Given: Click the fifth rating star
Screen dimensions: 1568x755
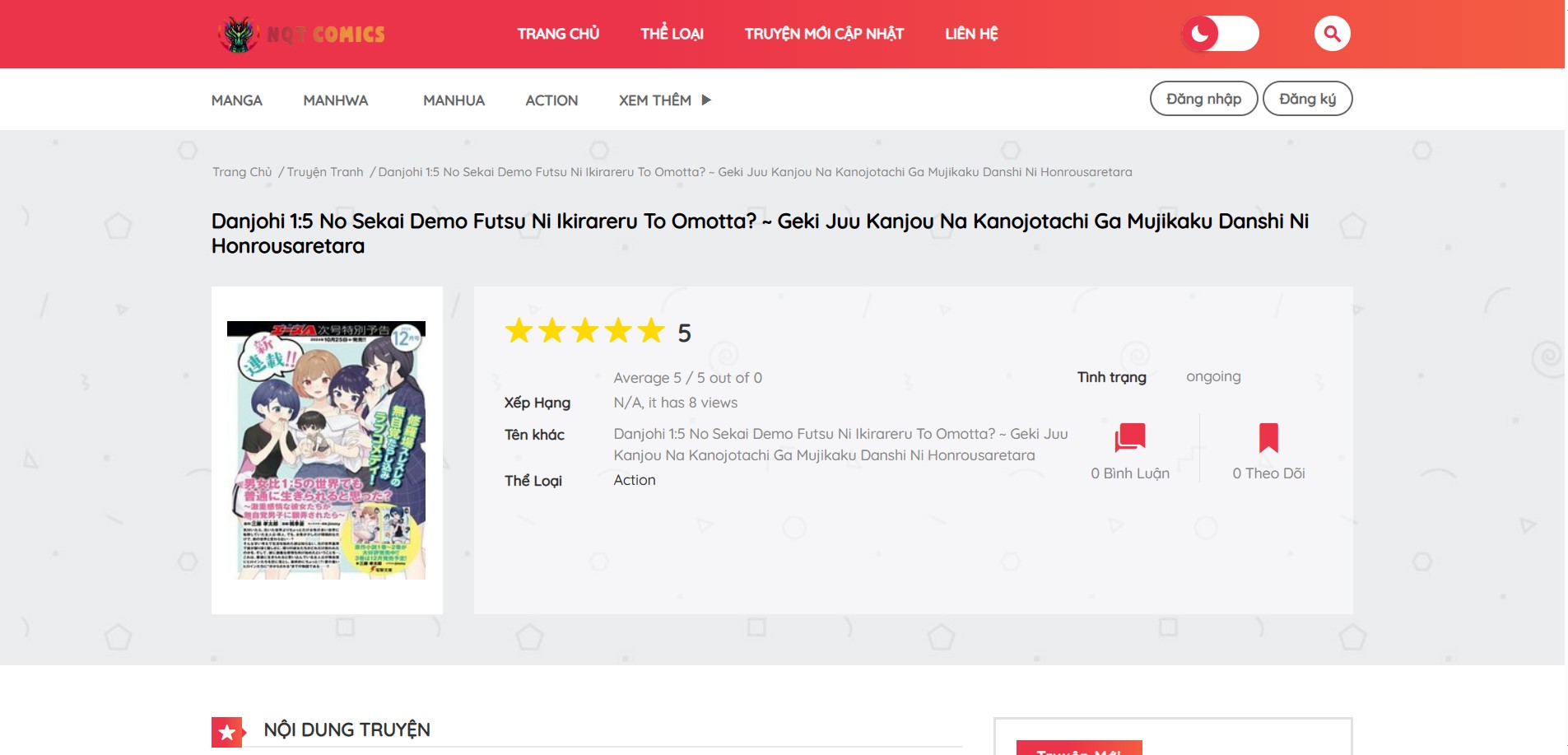Looking at the screenshot, I should [651, 331].
